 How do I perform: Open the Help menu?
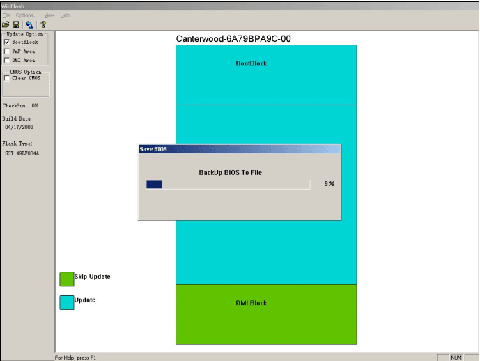[x=66, y=15]
